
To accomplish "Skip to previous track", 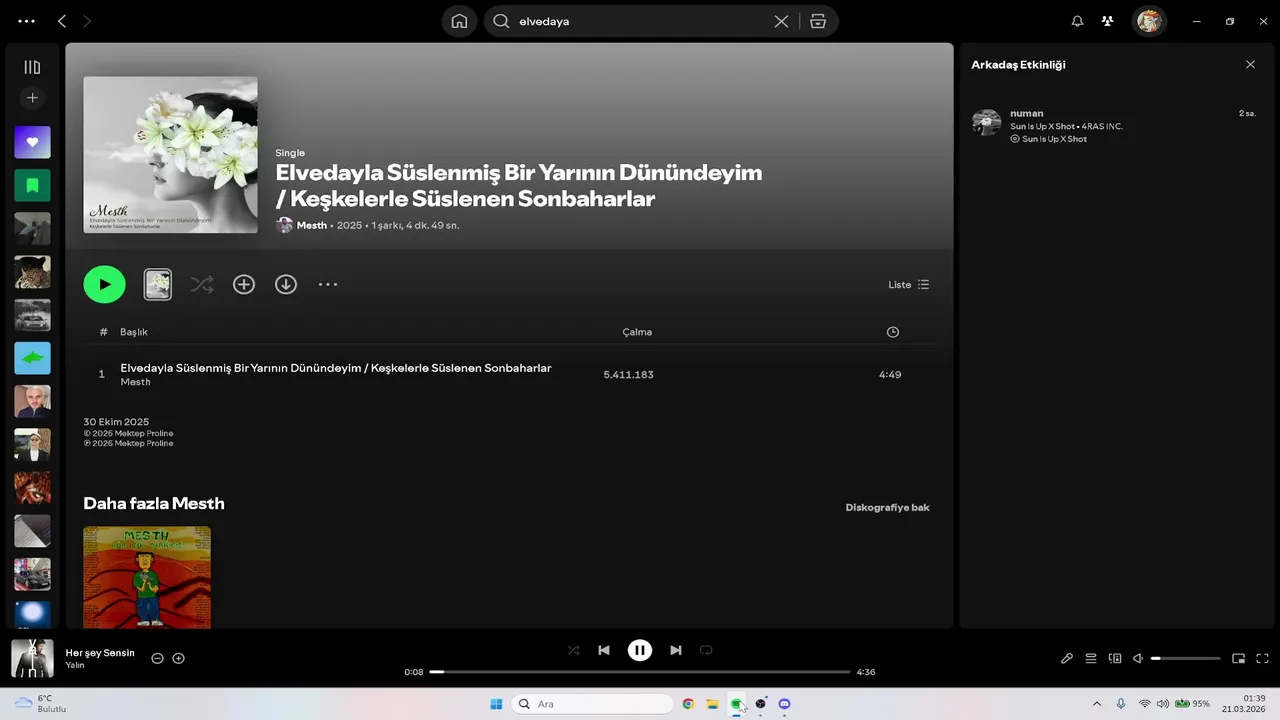I will 604,650.
